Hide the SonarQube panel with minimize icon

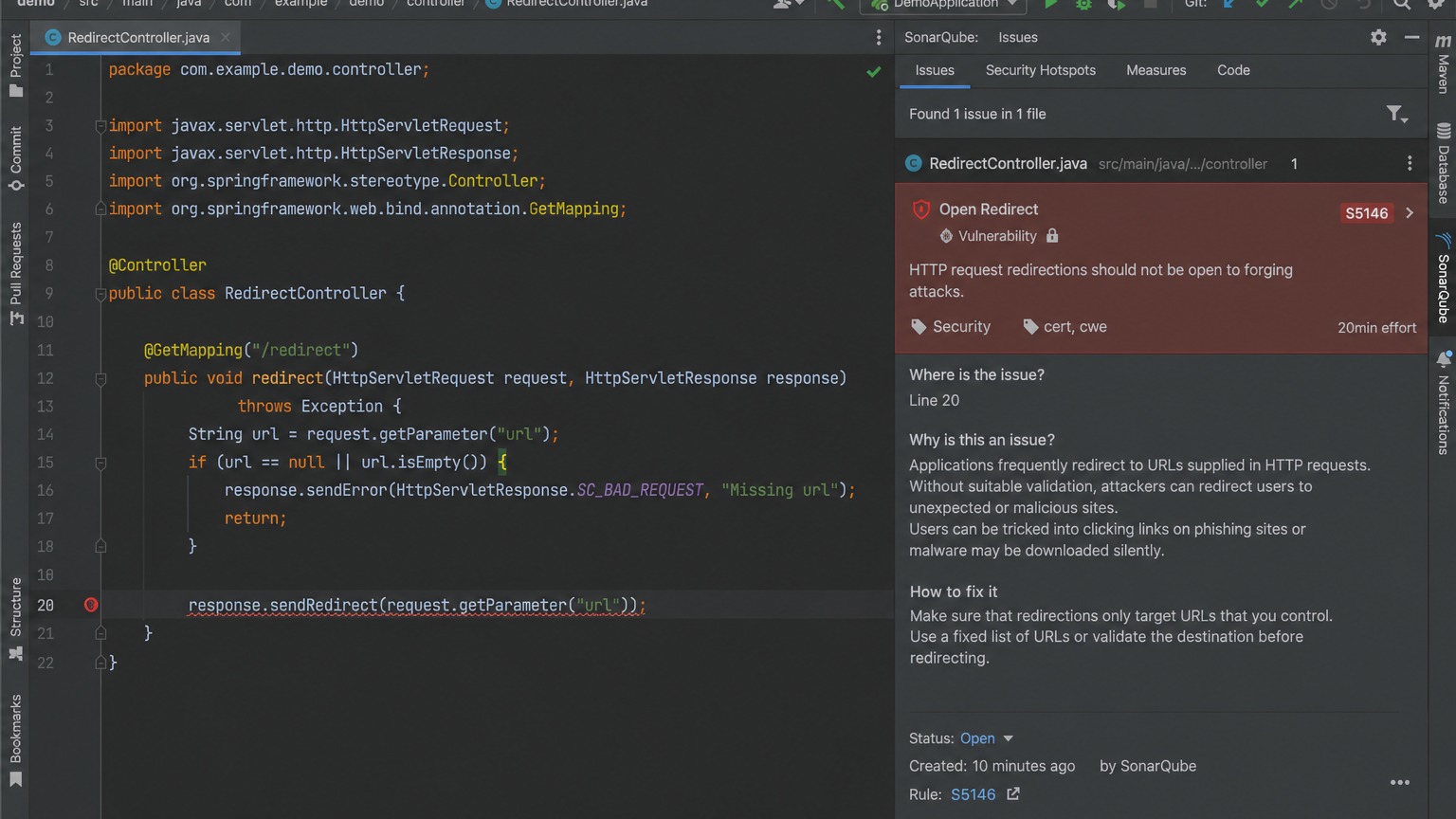[x=1411, y=37]
